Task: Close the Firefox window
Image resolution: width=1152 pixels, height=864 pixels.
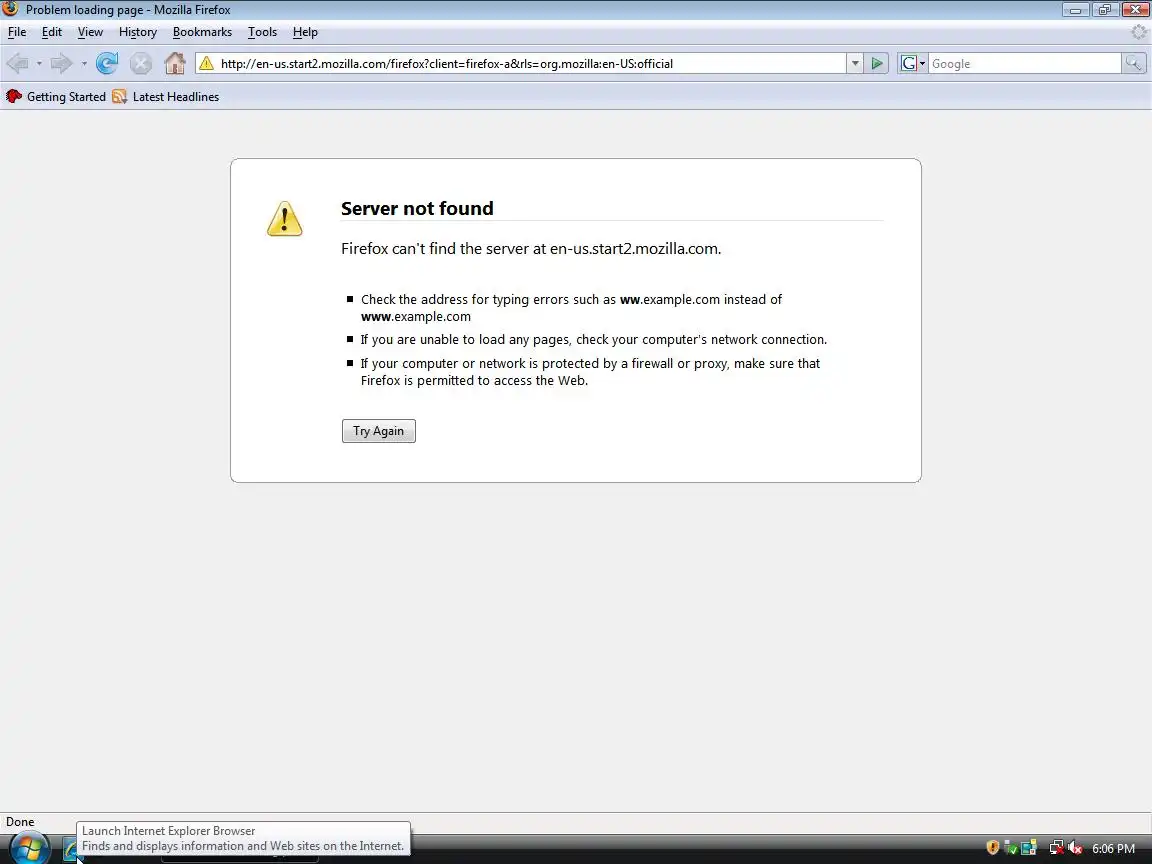Action: pyautogui.click(x=1134, y=10)
